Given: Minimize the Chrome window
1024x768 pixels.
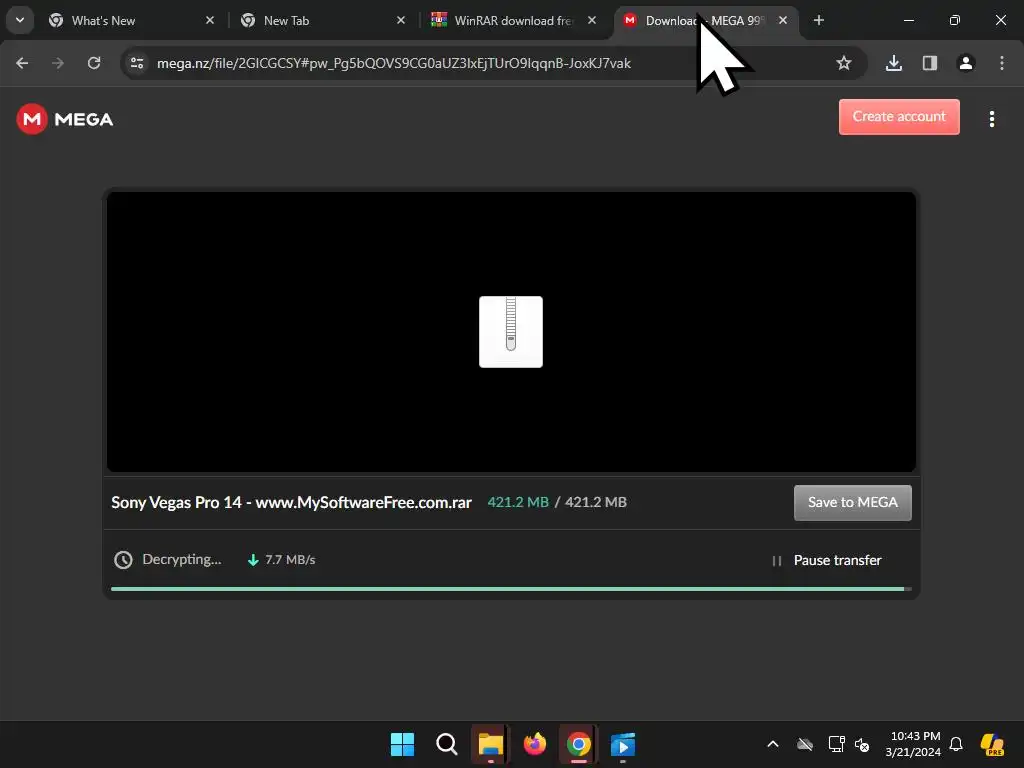Looking at the screenshot, I should tap(908, 21).
